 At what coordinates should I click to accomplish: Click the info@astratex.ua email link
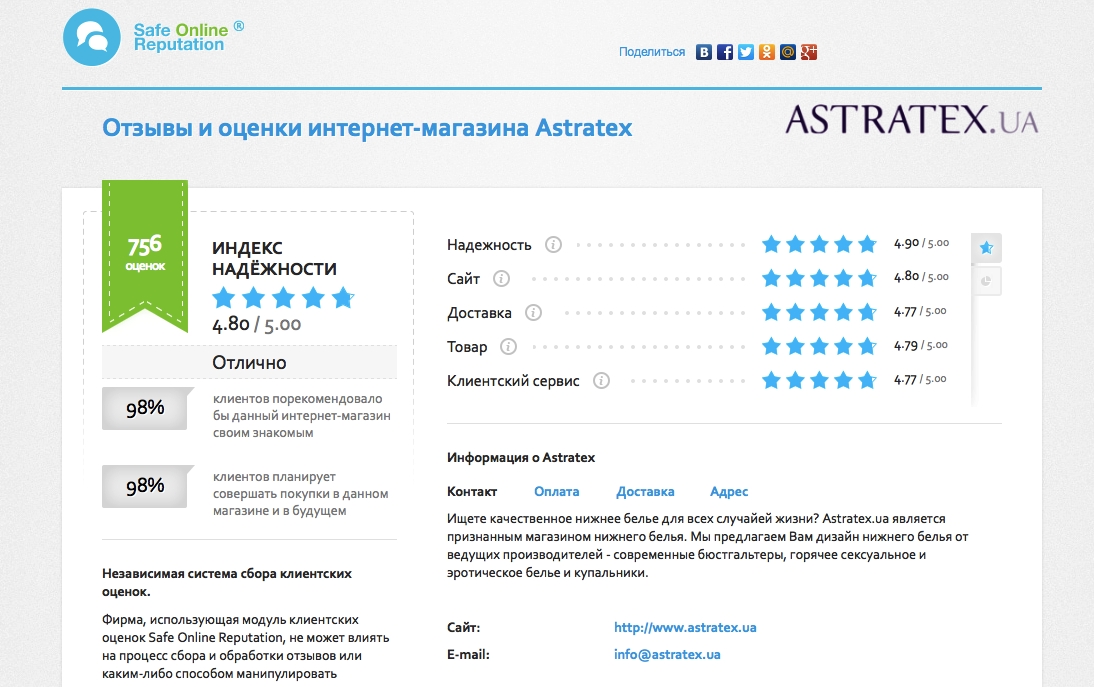[x=667, y=655]
